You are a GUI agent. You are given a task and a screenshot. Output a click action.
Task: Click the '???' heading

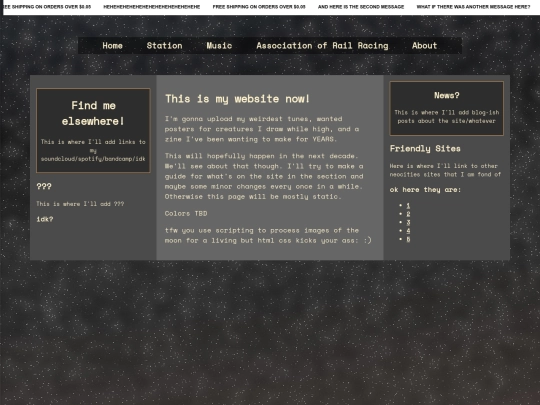[44, 186]
